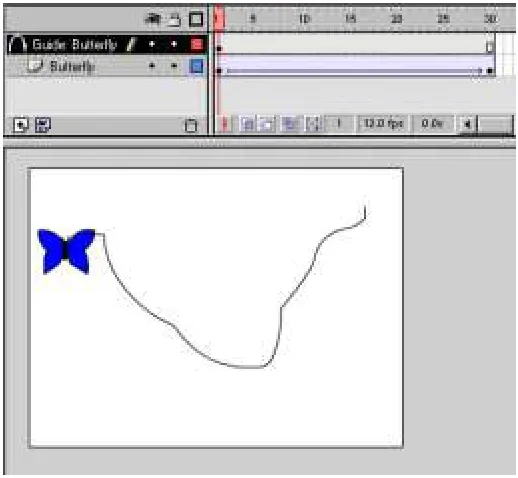Open Modify Onion Markers menu
The image size is (518, 478).
pyautogui.click(x=313, y=124)
